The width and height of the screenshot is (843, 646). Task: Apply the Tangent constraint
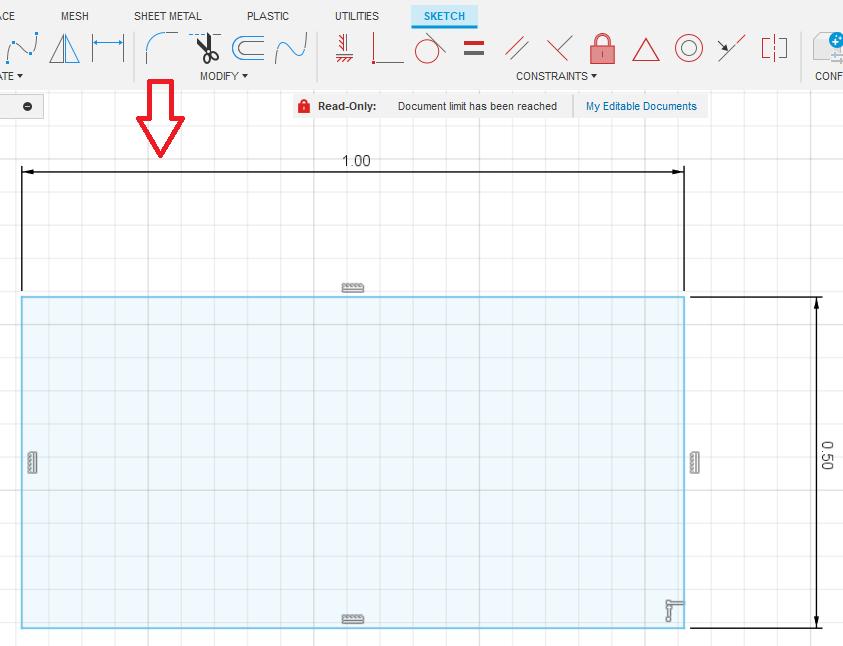[426, 48]
